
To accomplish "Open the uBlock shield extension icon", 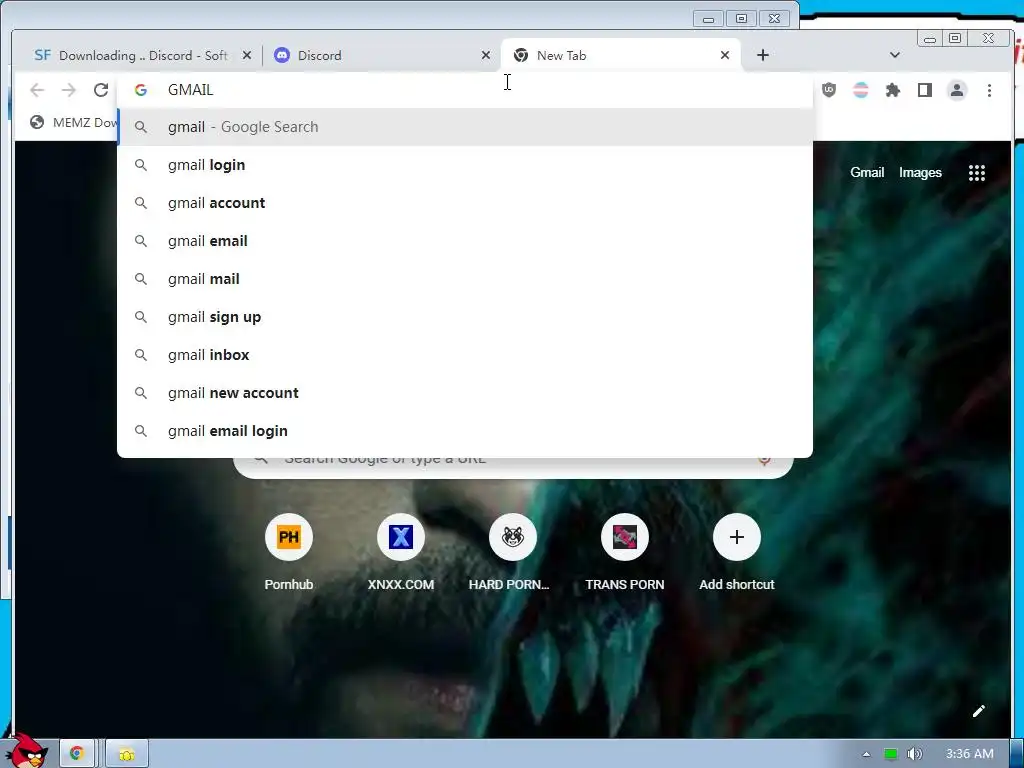I will 829,90.
